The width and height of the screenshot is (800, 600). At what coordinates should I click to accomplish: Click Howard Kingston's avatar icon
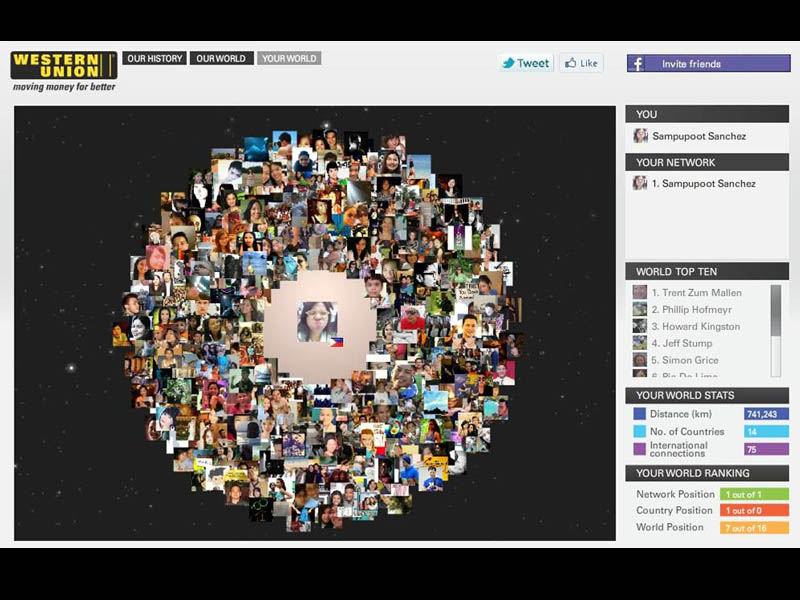coord(640,326)
